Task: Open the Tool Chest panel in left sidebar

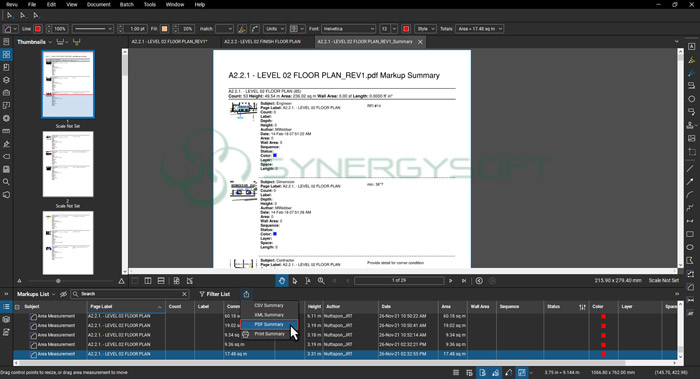Action: click(x=6, y=93)
